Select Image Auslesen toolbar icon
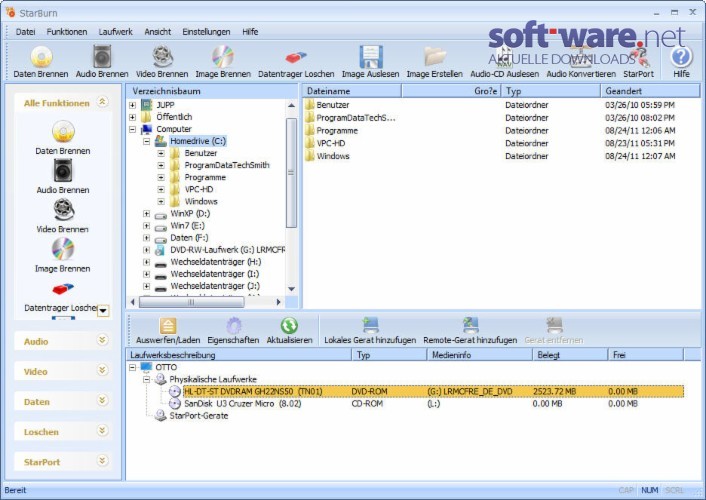Viewport: 706px width, 500px height. [x=371, y=57]
